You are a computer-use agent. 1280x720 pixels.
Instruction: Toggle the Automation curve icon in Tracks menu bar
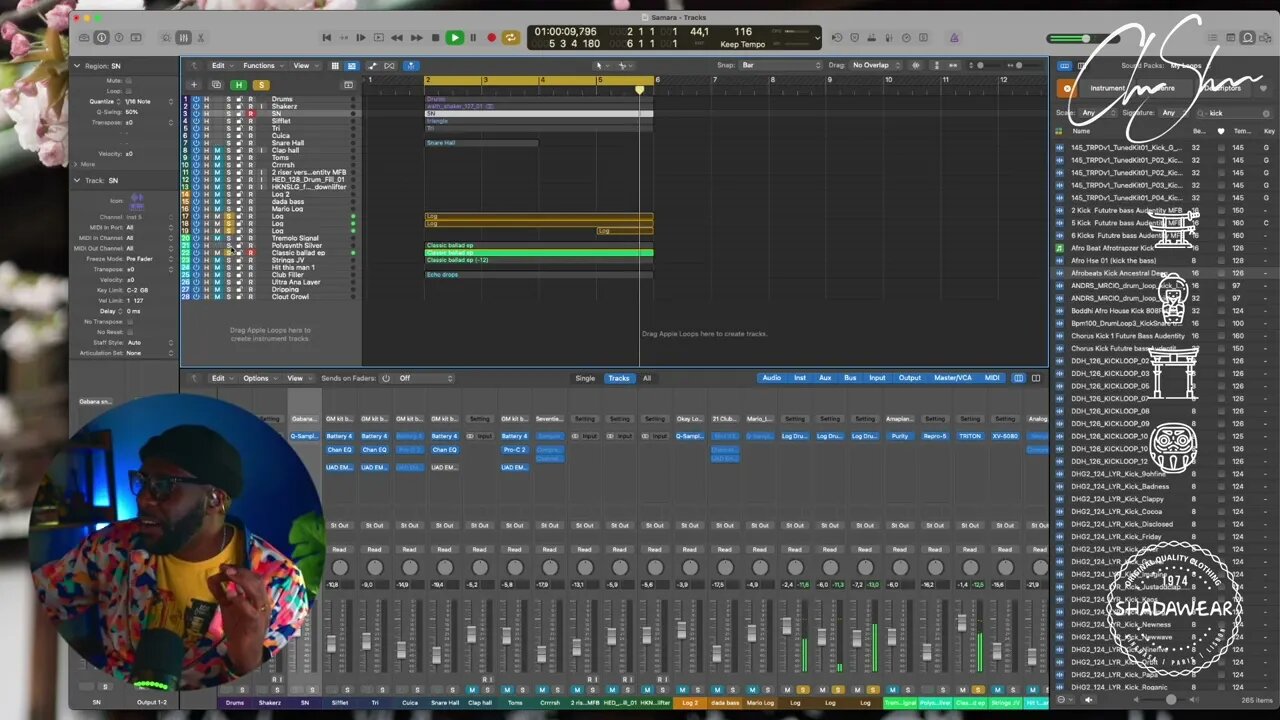coord(373,66)
